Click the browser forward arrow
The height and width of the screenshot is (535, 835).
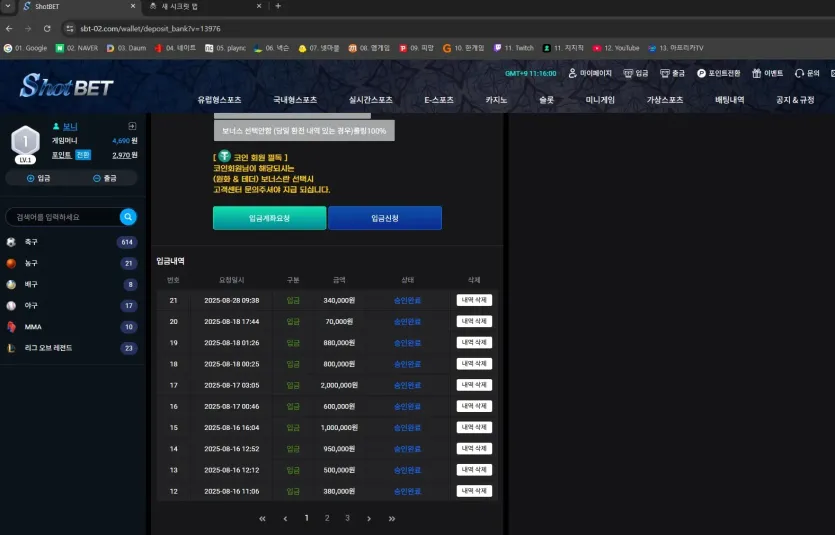click(x=28, y=29)
